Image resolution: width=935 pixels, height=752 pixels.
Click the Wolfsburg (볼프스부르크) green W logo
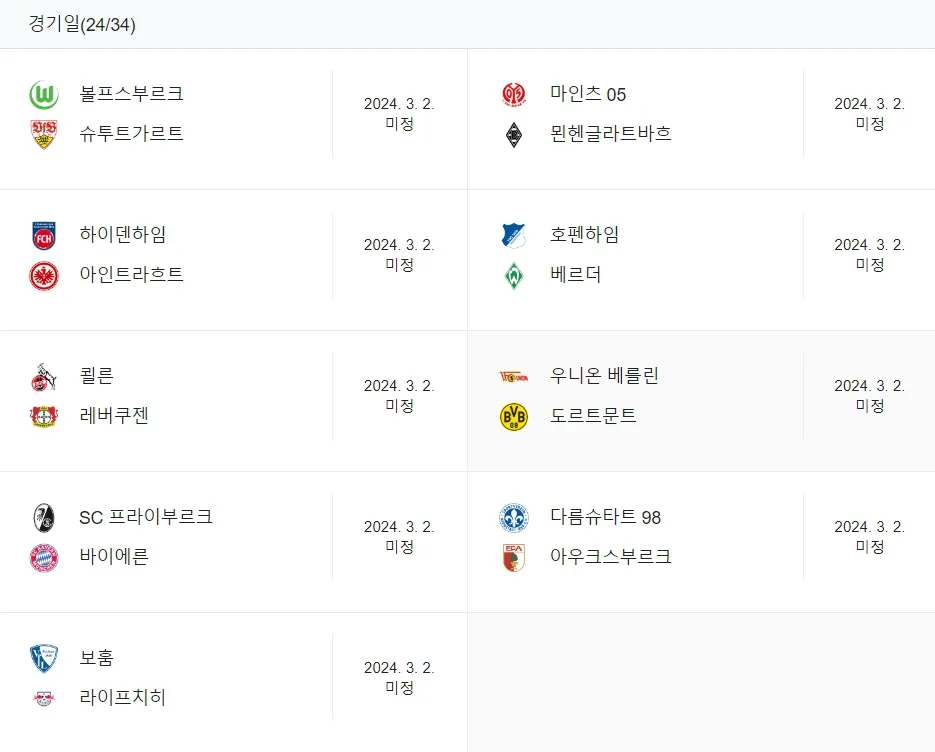44,95
